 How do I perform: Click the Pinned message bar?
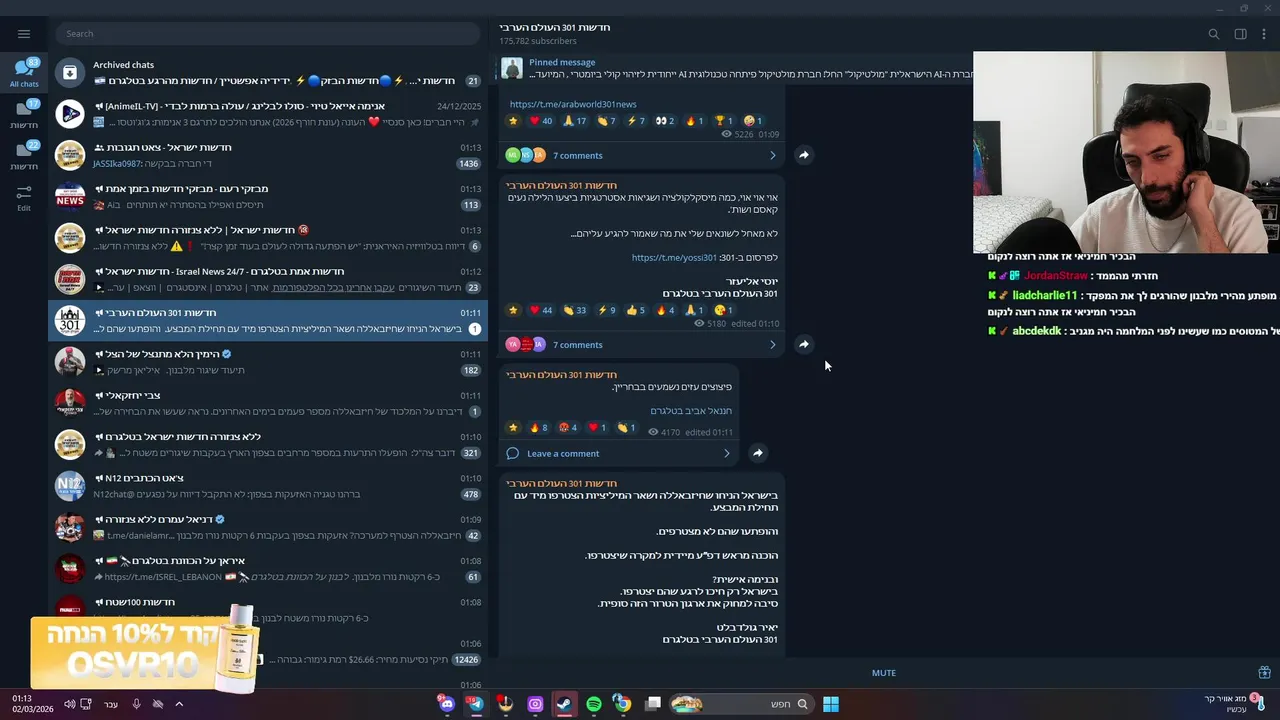(x=736, y=68)
